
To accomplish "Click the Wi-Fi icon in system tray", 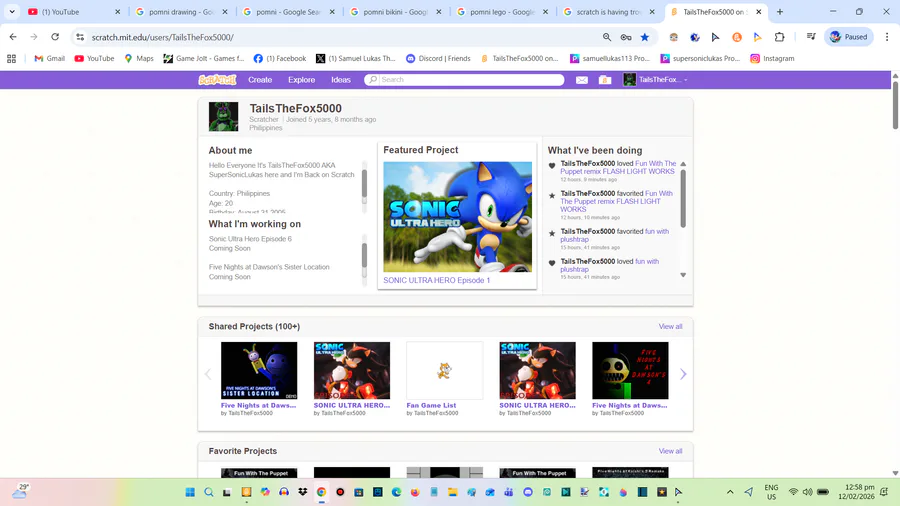I will 793,492.
